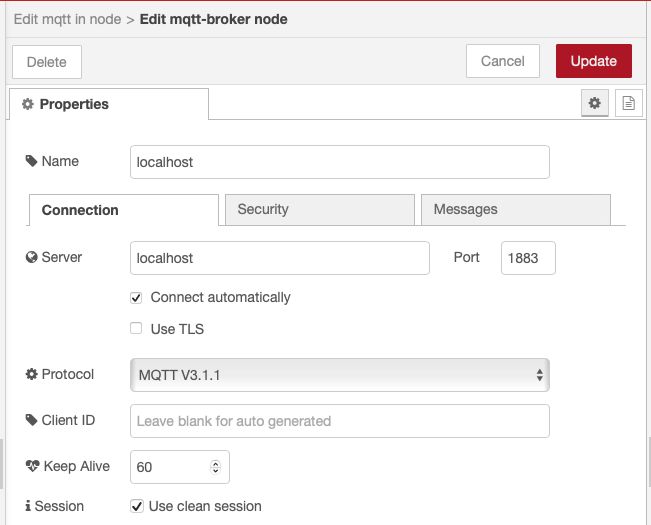Click the 'Connect automatically' label
Screen dimensions: 651x525
(220, 298)
